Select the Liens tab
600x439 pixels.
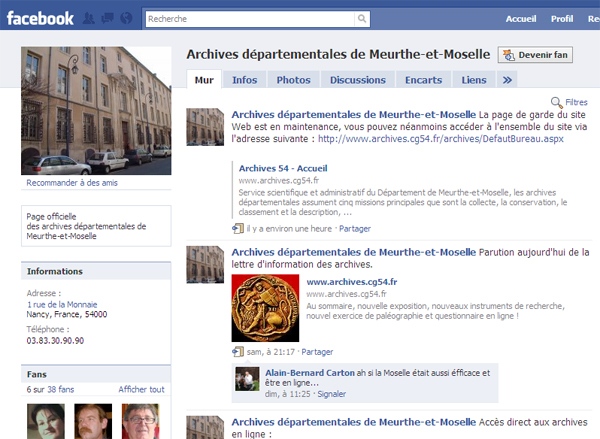tap(474, 80)
